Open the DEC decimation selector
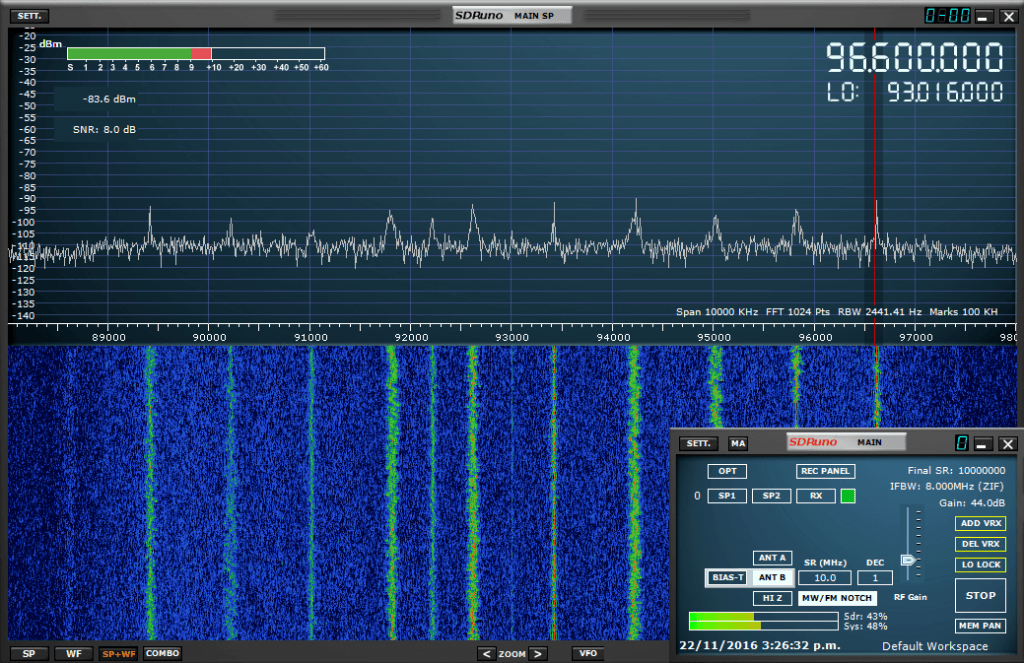This screenshot has height=663, width=1024. [x=874, y=578]
